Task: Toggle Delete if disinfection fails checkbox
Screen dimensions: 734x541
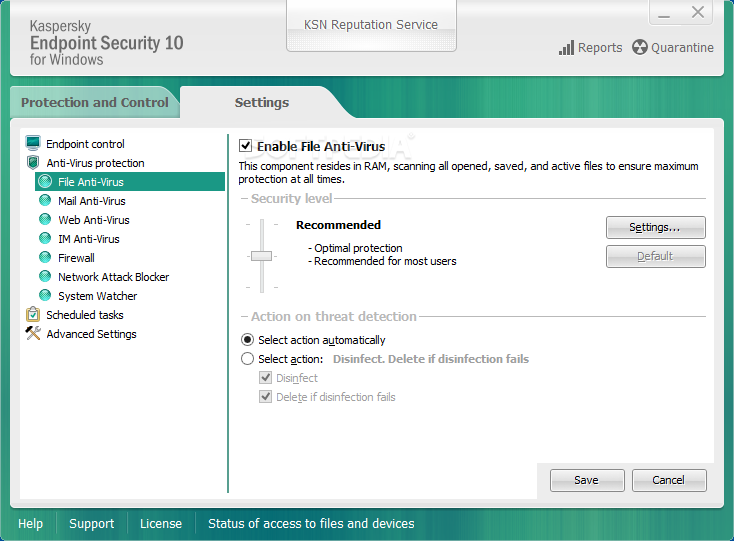Action: 265,397
